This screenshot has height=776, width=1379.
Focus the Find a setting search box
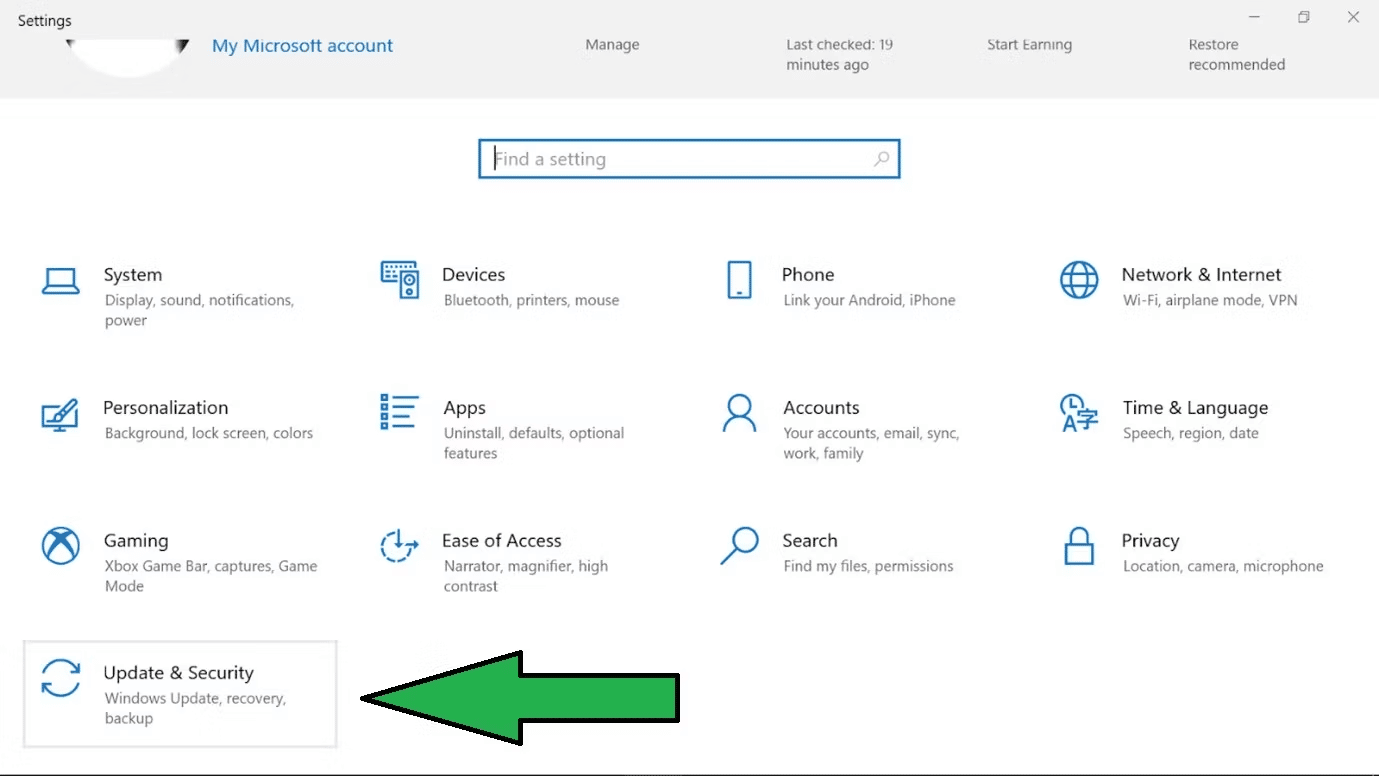(x=689, y=159)
